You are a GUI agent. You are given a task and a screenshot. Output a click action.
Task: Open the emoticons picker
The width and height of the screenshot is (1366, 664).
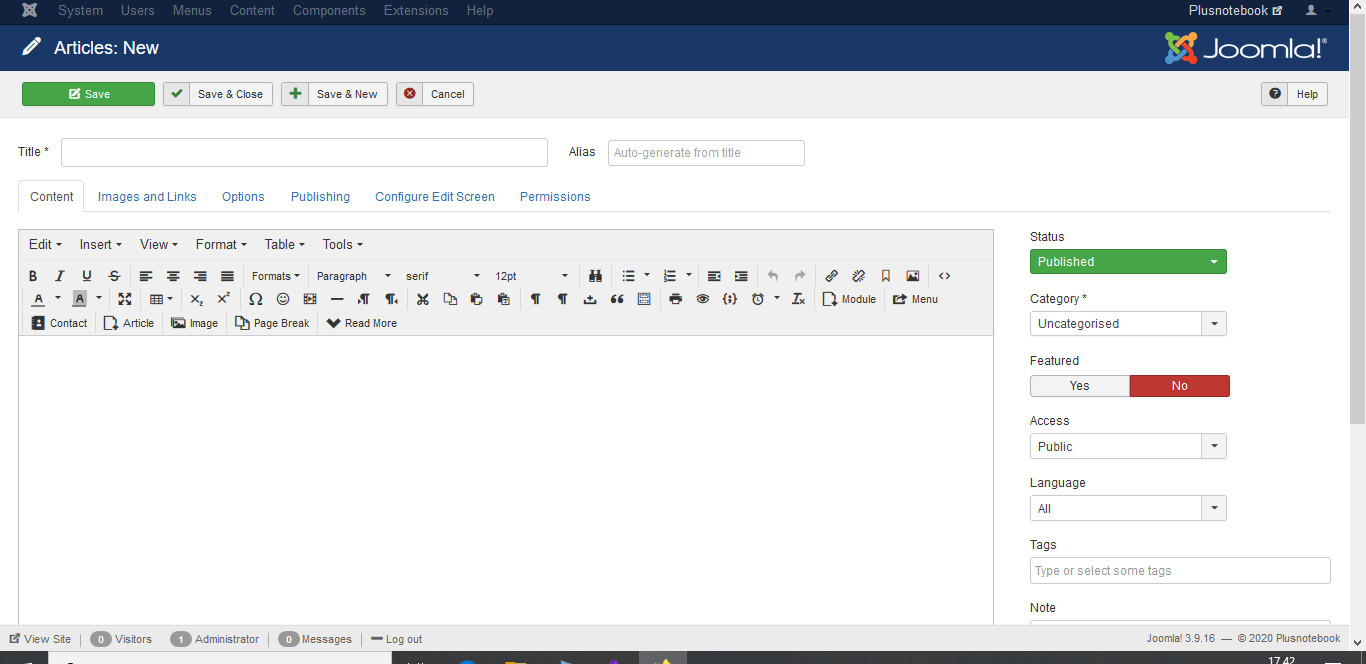click(283, 299)
